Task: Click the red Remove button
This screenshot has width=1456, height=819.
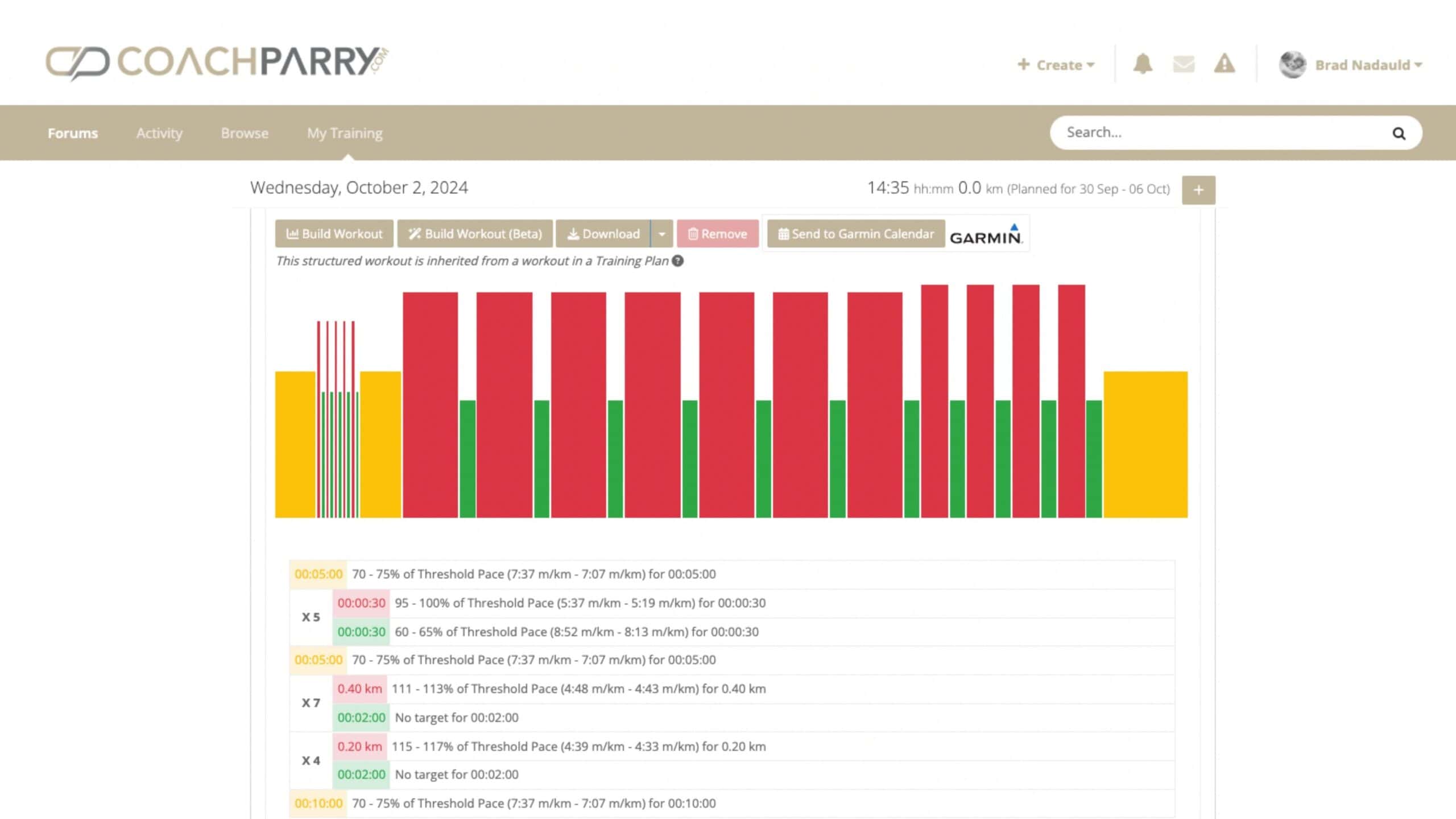Action: coord(717,234)
